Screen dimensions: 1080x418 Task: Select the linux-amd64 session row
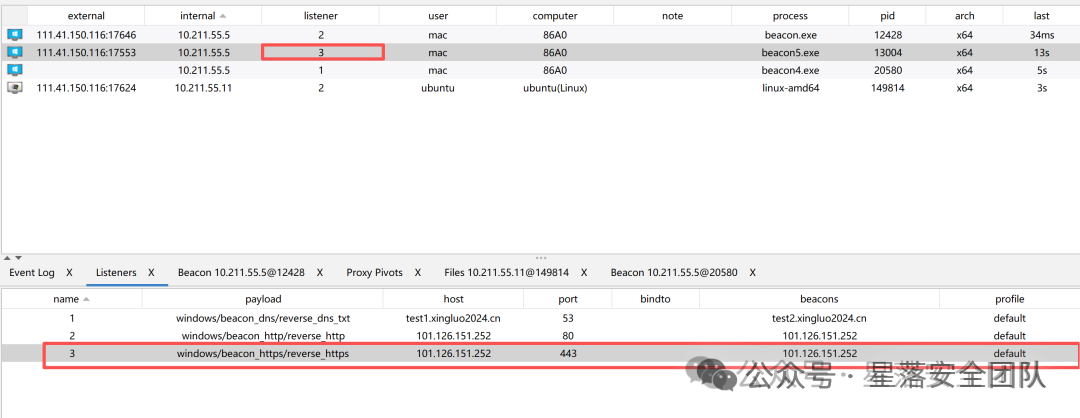[x=539, y=87]
